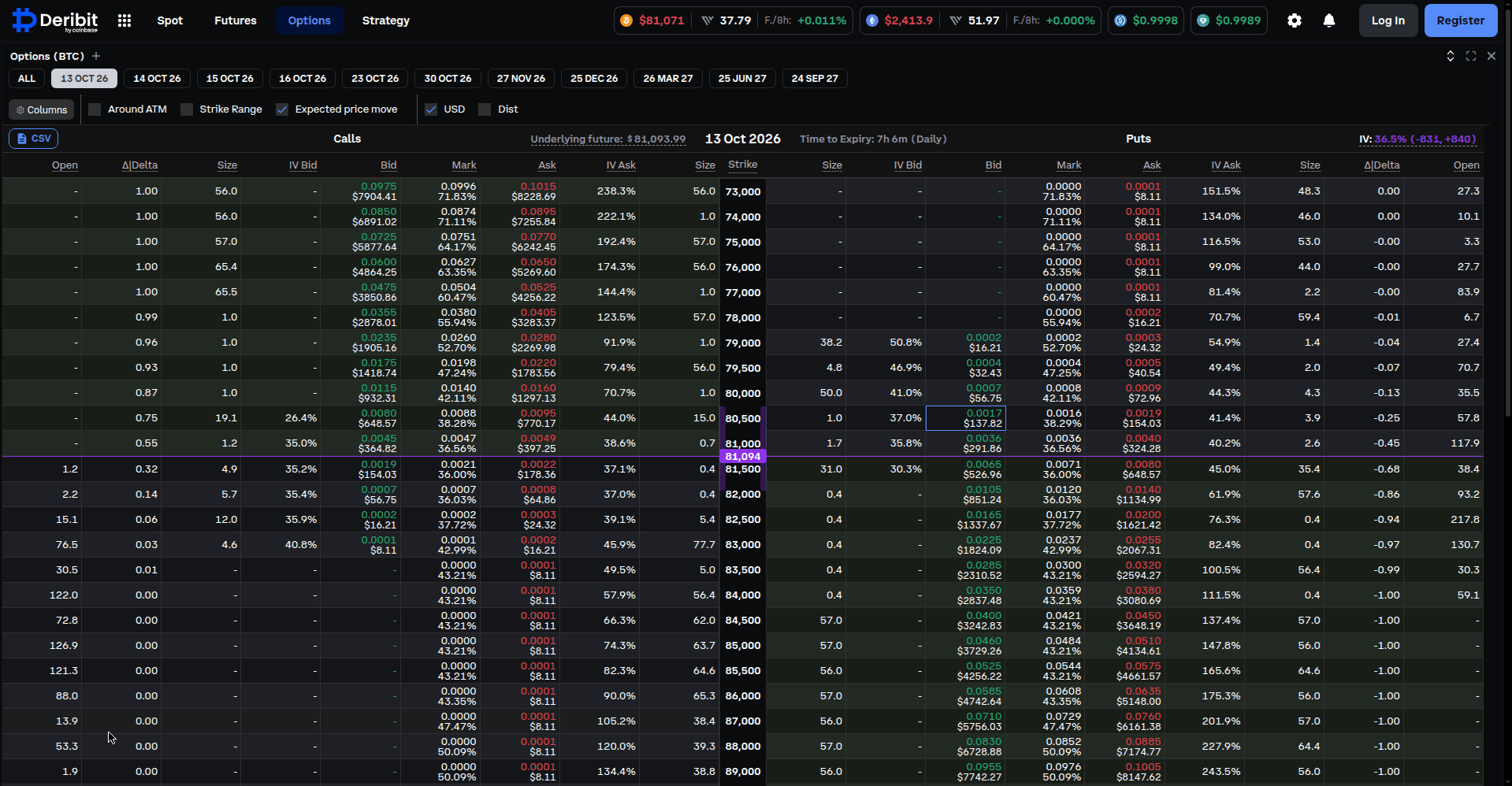
Task: Select the 30 OCT 26 expiry tab
Action: [x=448, y=79]
